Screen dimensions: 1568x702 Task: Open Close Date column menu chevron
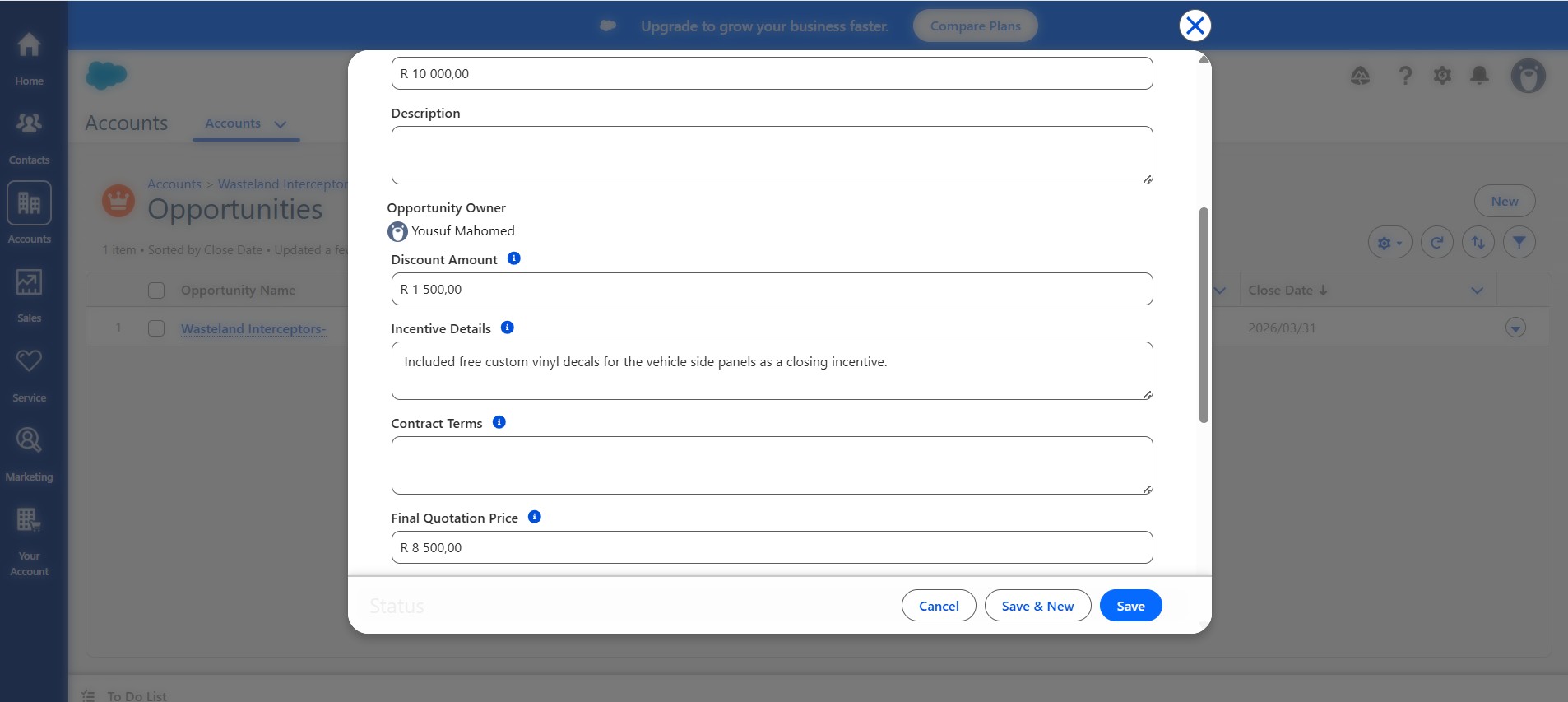pyautogui.click(x=1477, y=291)
